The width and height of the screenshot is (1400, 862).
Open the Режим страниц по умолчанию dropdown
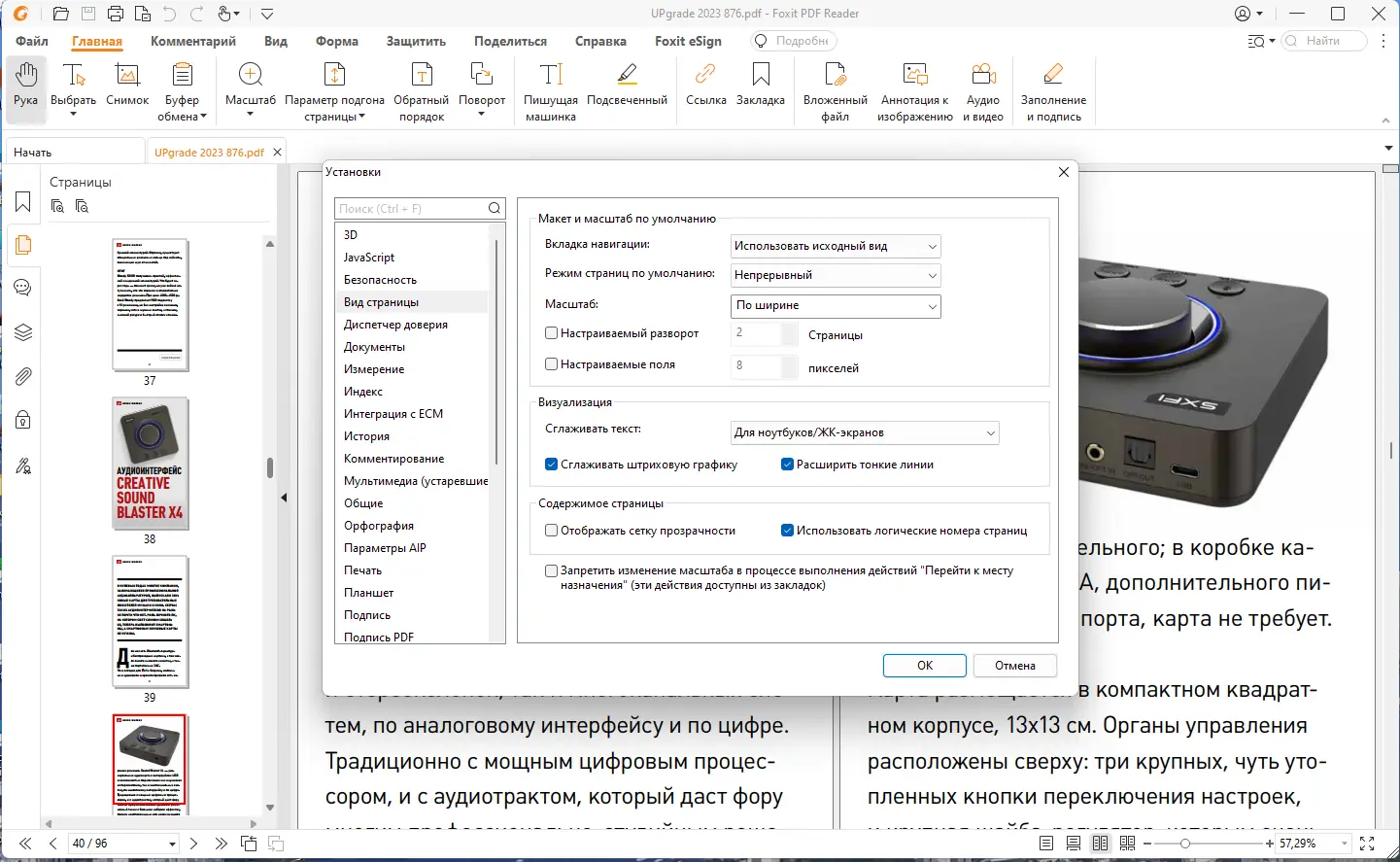click(x=836, y=275)
